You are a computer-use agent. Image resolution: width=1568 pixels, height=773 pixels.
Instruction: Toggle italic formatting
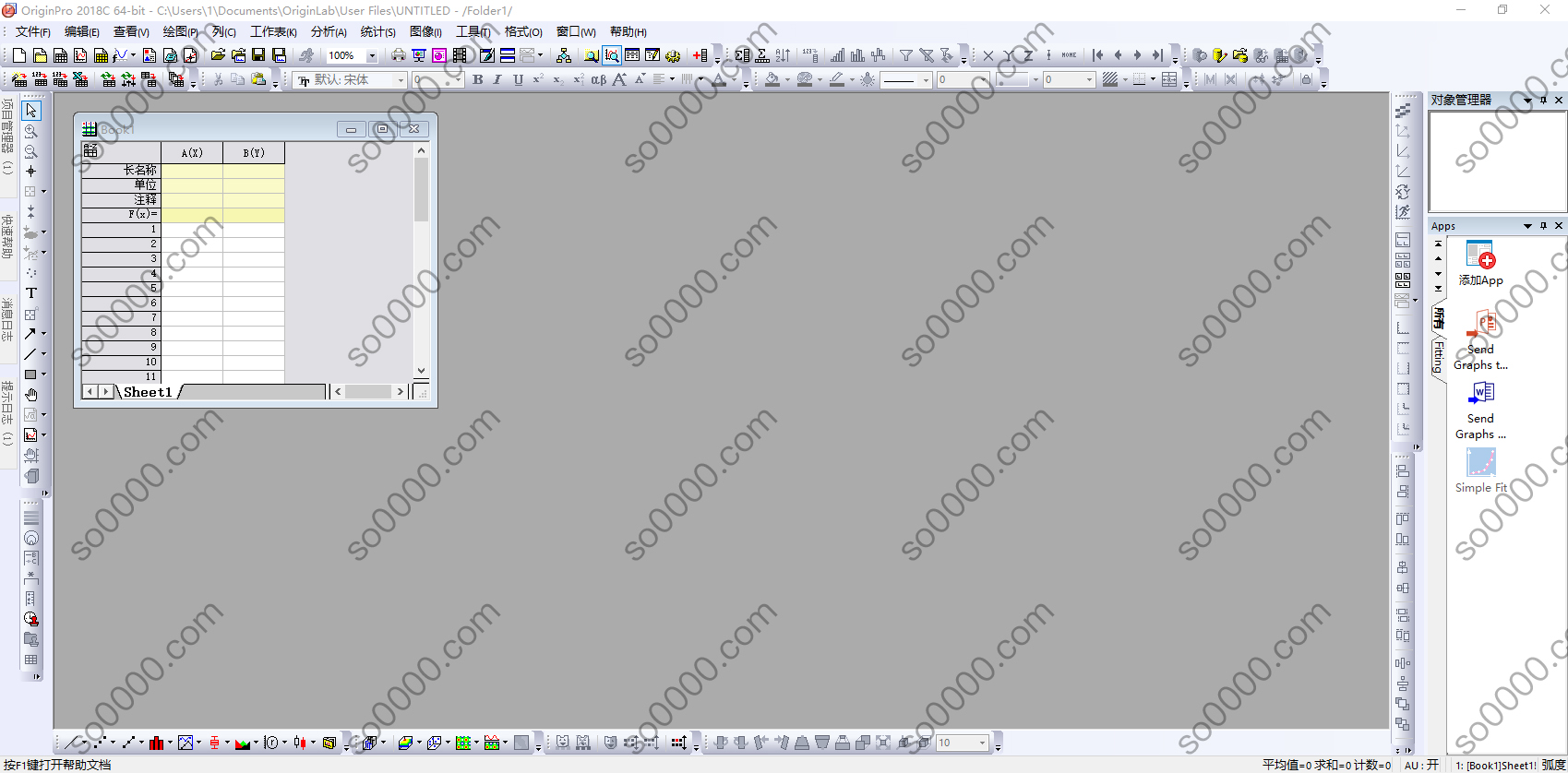coord(497,80)
